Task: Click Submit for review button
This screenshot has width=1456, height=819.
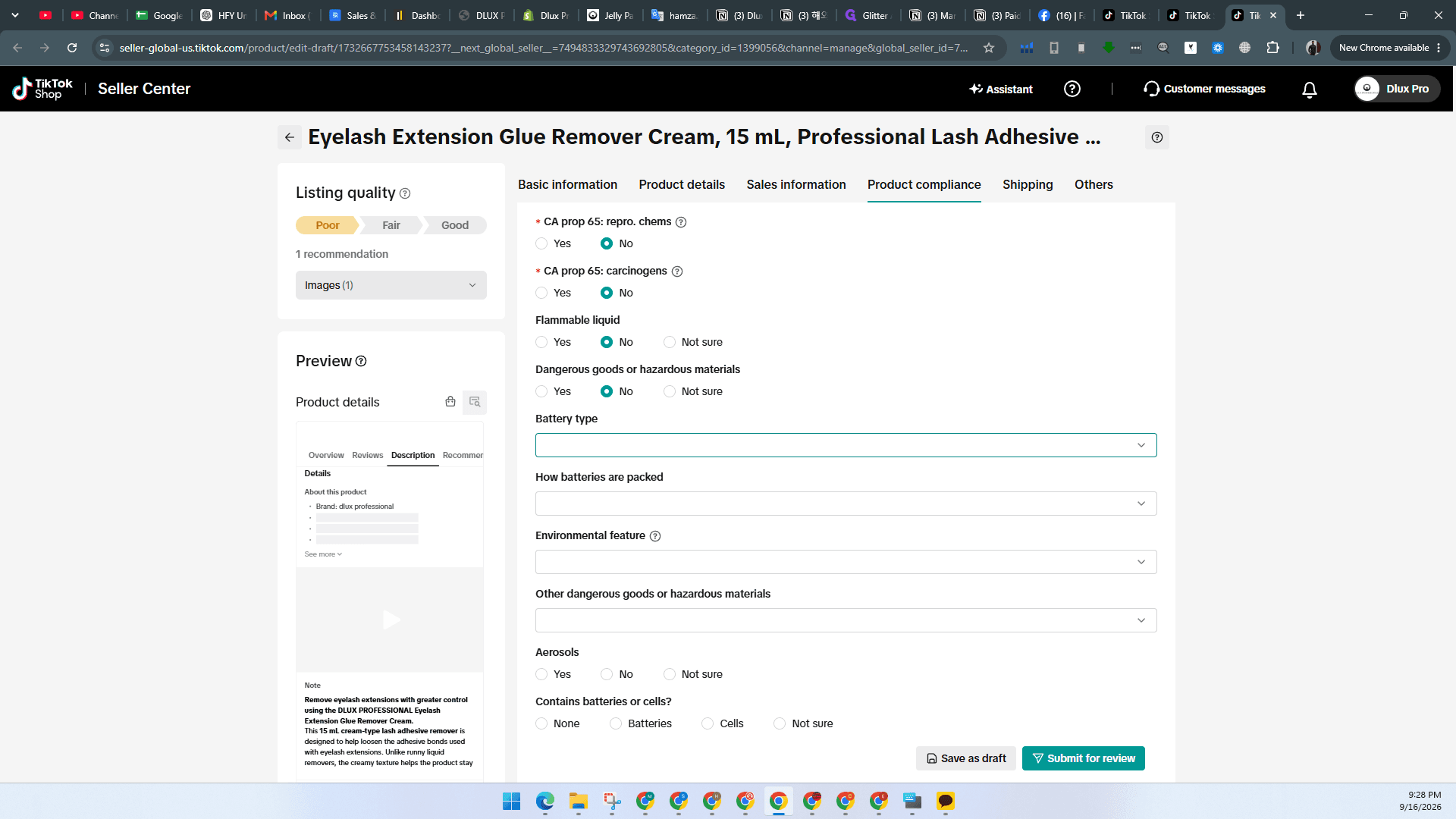Action: pos(1084,758)
